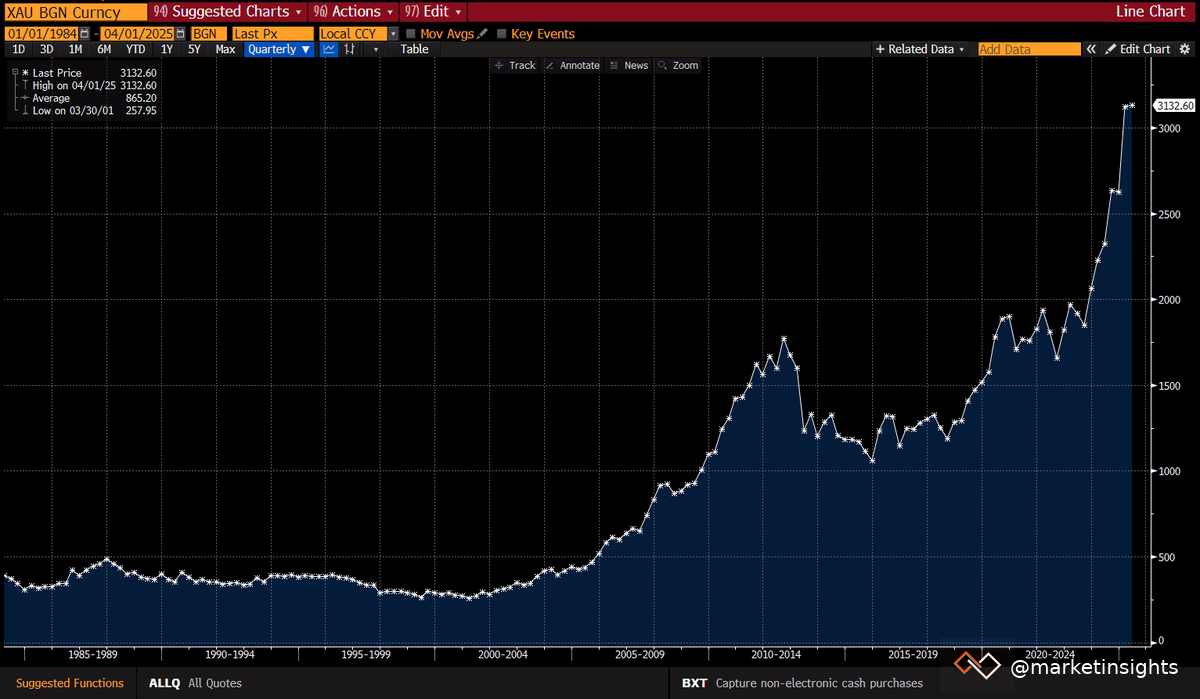Activate the Track crosshair tool
Screen dimensions: 1200x699
click(x=515, y=65)
